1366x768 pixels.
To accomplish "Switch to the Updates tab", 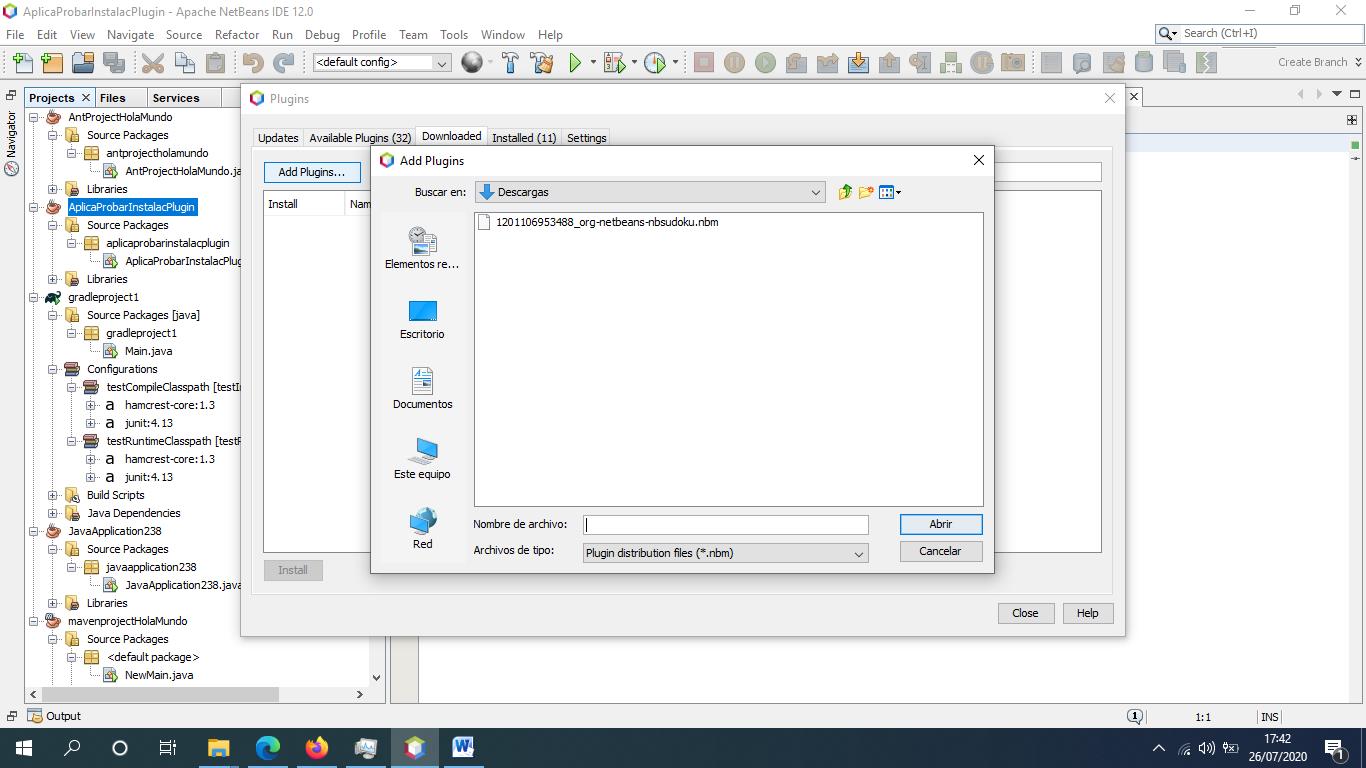I will [278, 138].
